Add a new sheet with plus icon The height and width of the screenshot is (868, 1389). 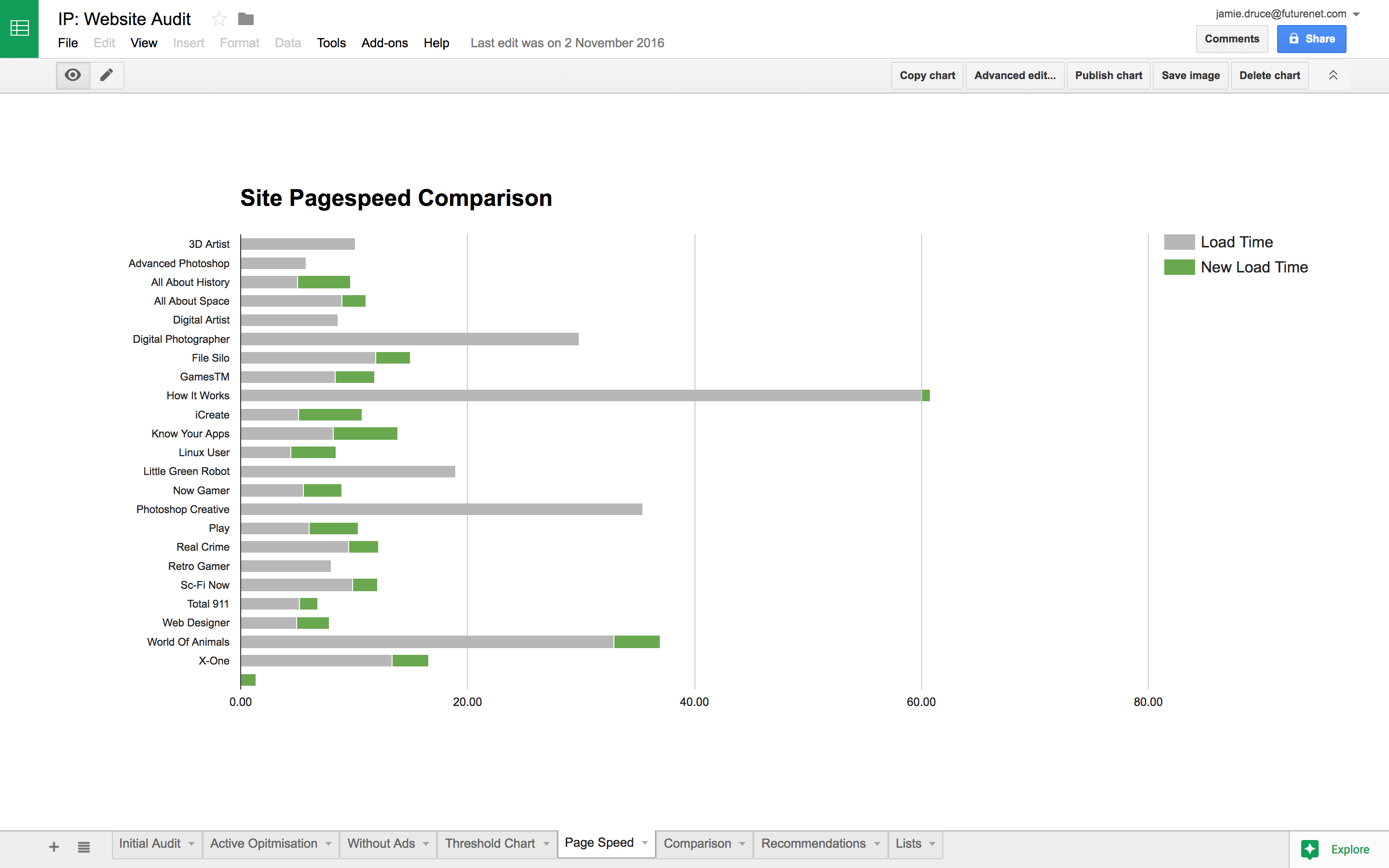point(54,847)
